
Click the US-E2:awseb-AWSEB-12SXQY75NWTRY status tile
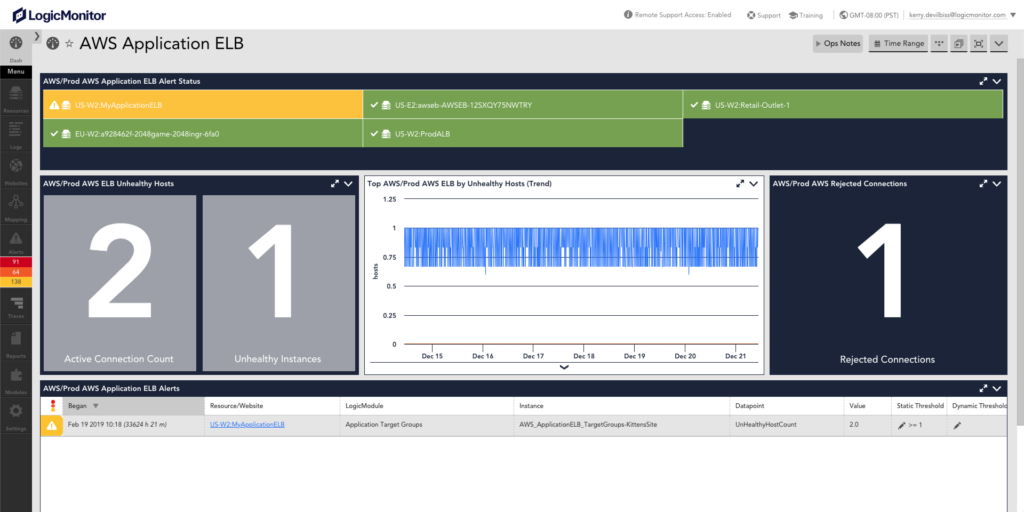[x=522, y=104]
